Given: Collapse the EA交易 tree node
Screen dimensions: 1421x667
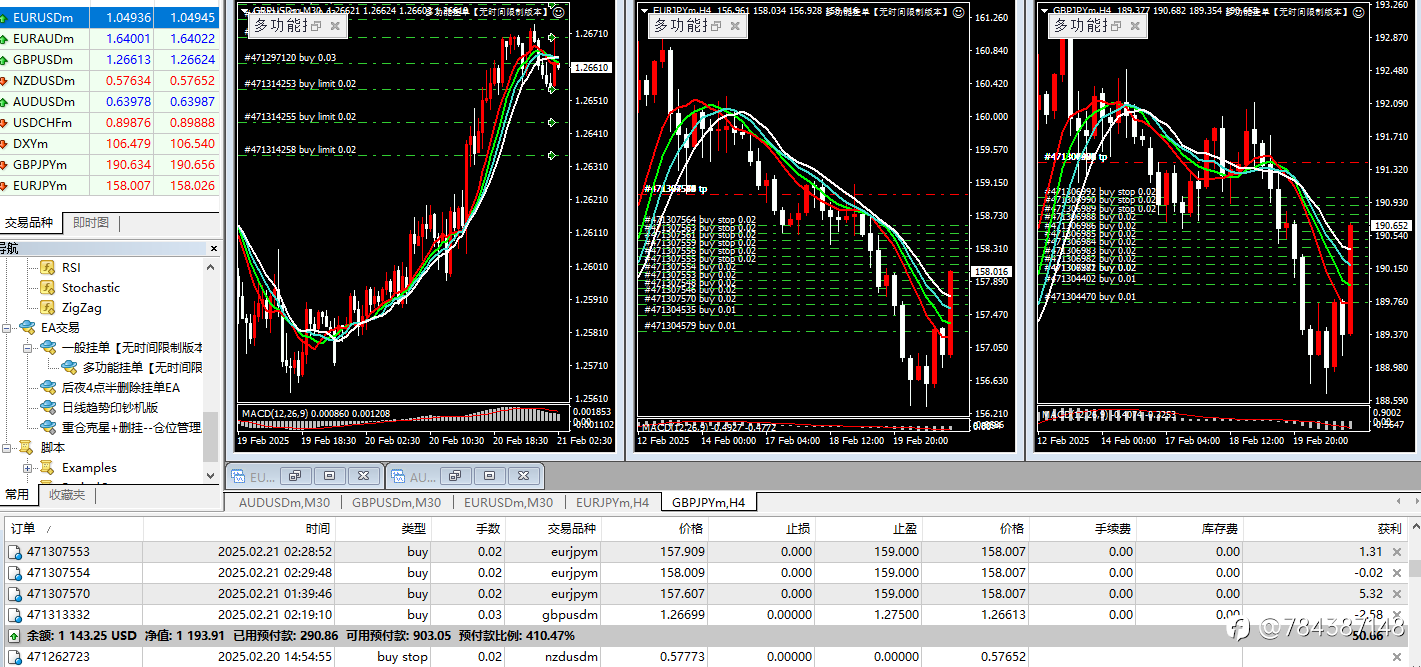Looking at the screenshot, I should (x=7, y=327).
